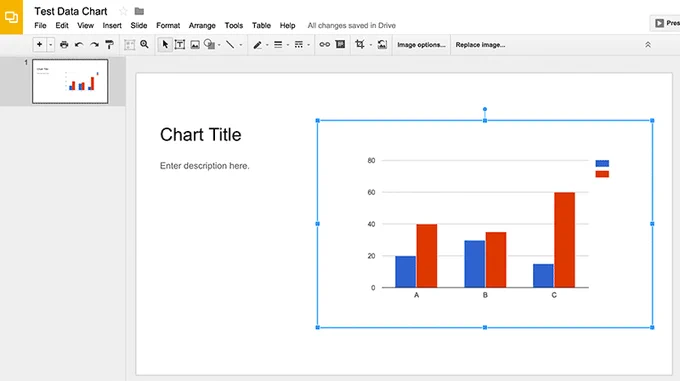The width and height of the screenshot is (680, 381).
Task: Open the Slide menu
Action: (x=139, y=26)
